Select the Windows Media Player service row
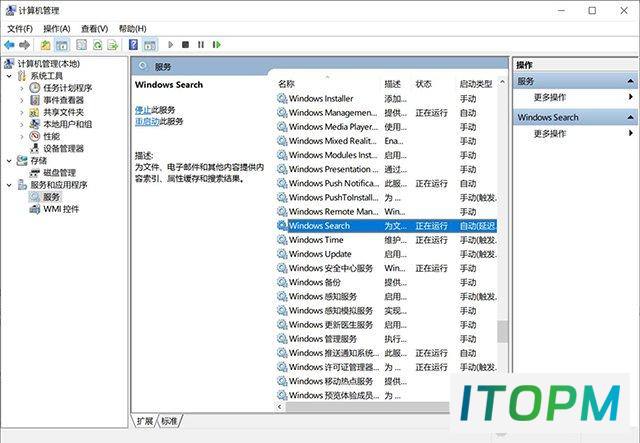Image resolution: width=640 pixels, height=443 pixels. pos(386,127)
